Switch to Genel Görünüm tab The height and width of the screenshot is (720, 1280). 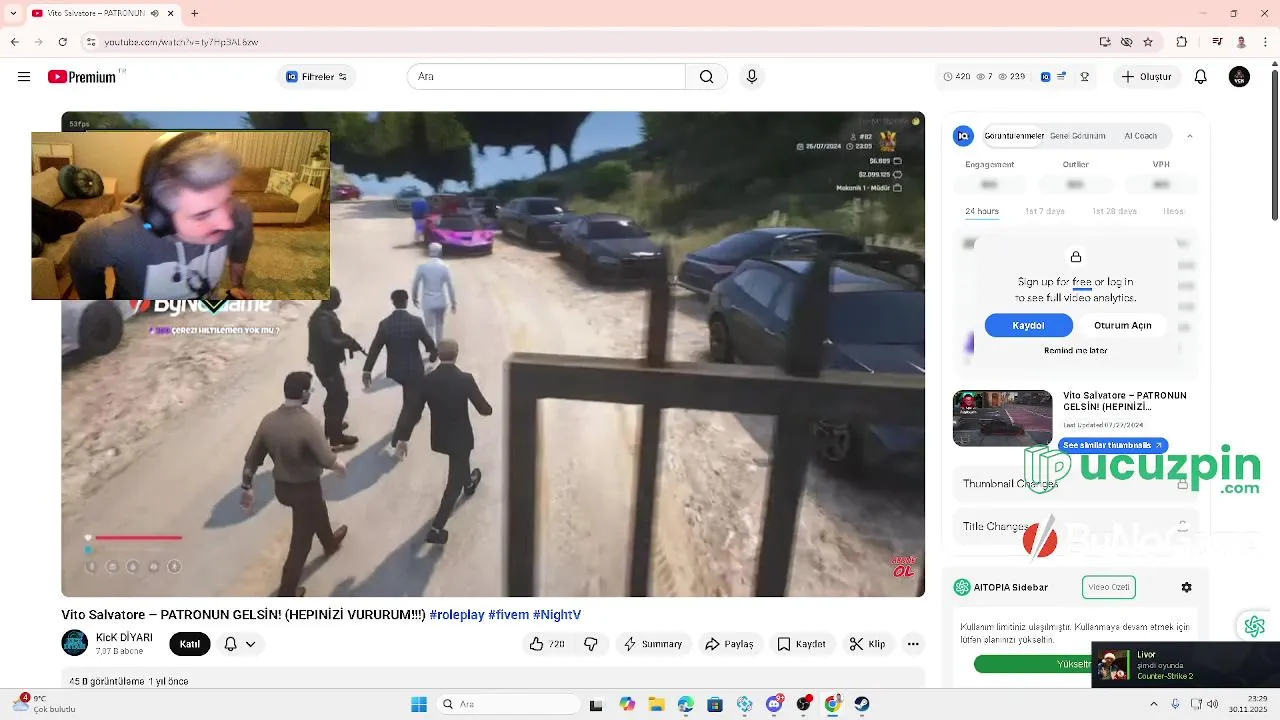tap(1077, 136)
